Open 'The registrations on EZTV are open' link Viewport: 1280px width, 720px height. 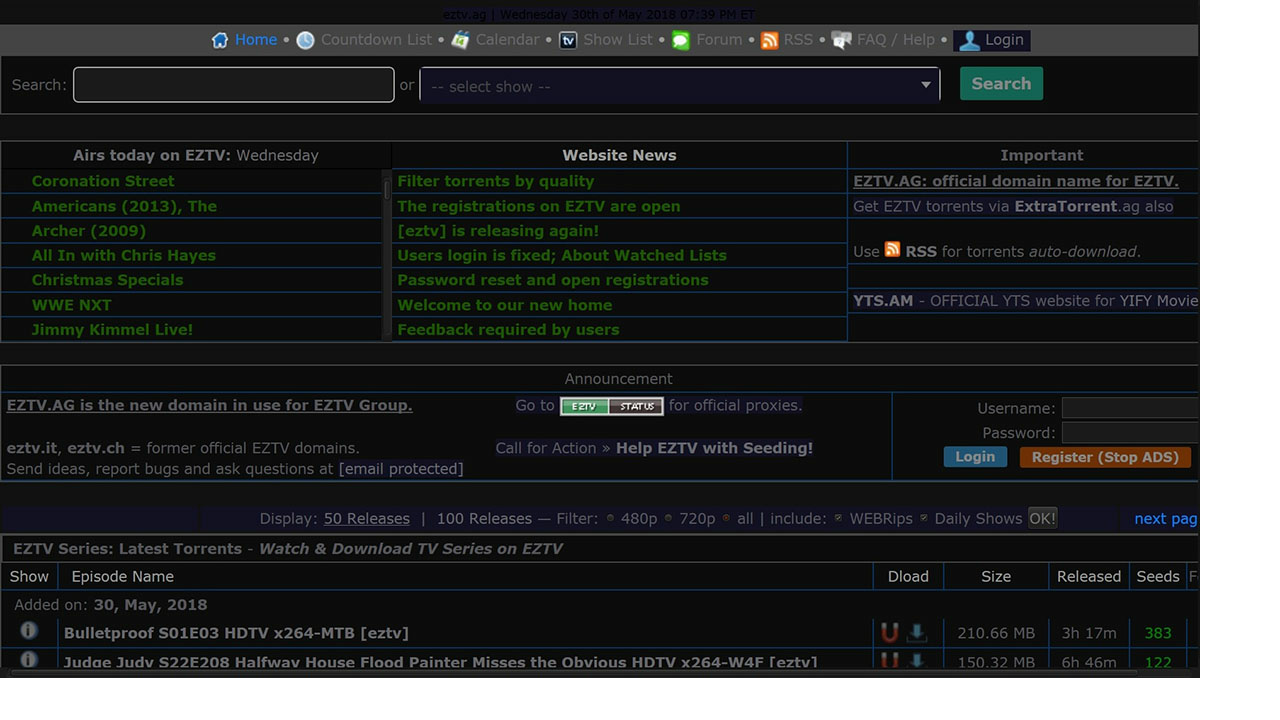(x=539, y=206)
